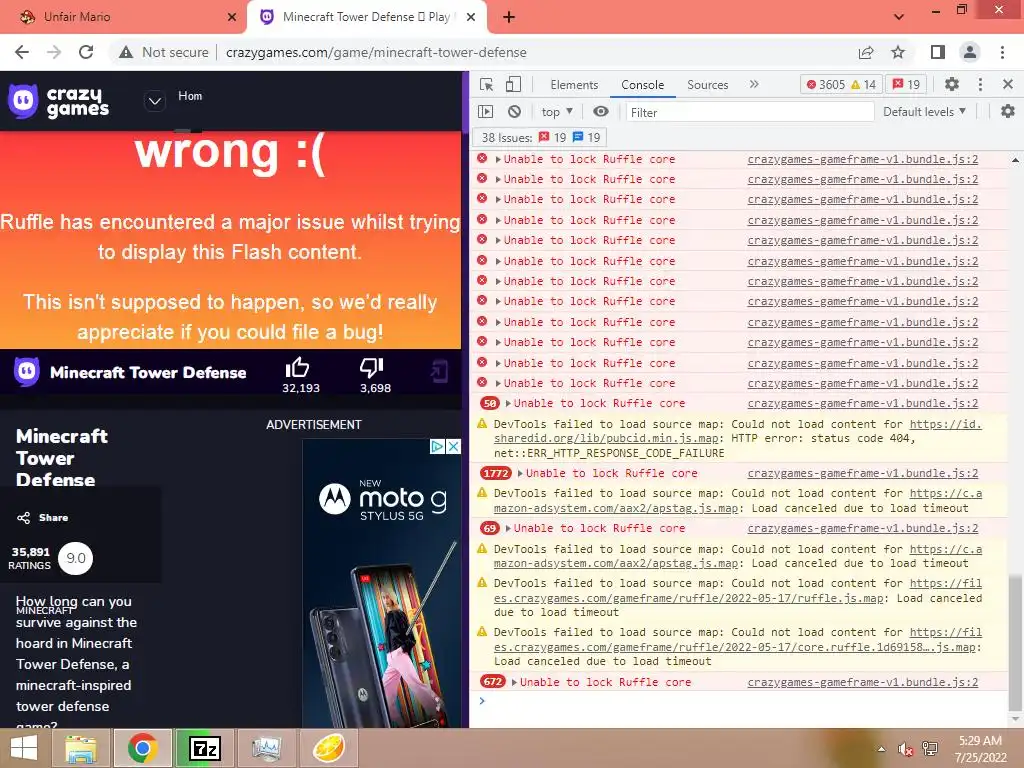Open File Explorer from the taskbar
This screenshot has height=768, width=1024.
[81, 748]
